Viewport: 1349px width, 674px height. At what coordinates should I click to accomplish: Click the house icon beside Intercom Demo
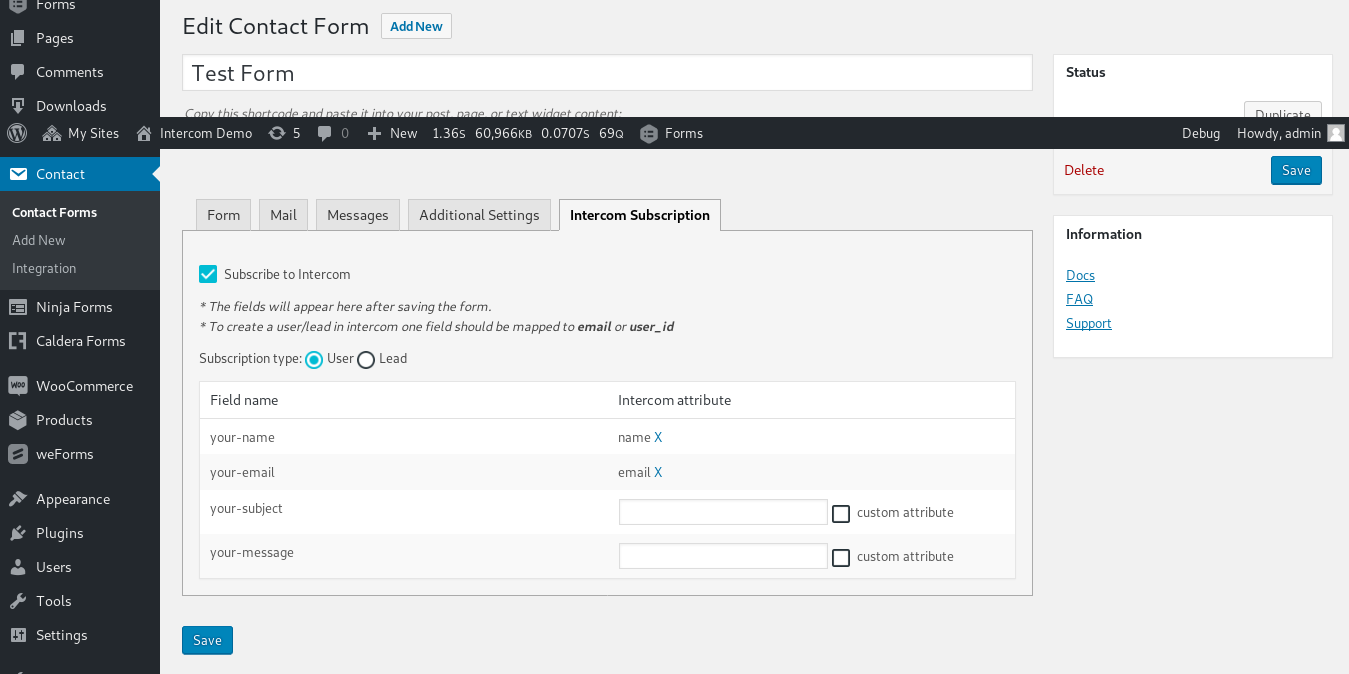pyautogui.click(x=144, y=133)
